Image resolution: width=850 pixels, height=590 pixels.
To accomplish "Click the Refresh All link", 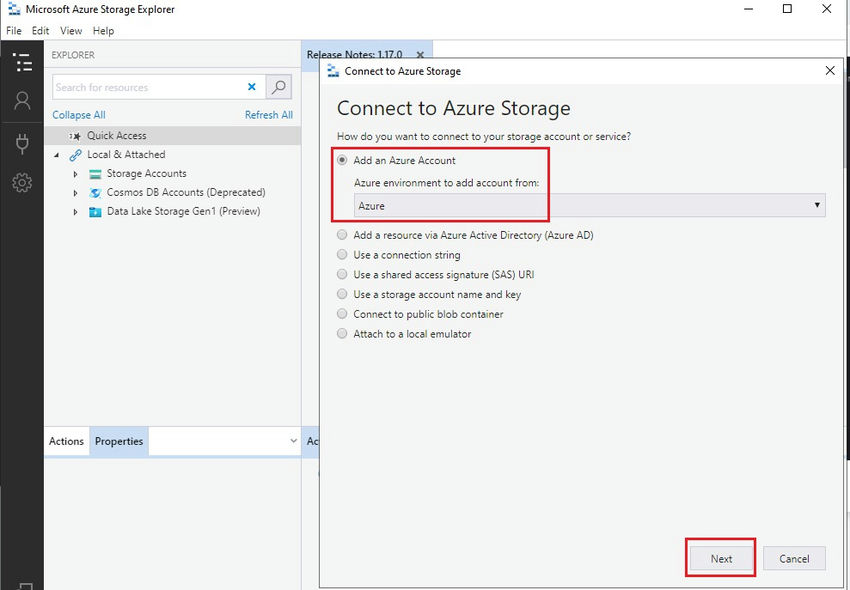I will (268, 114).
